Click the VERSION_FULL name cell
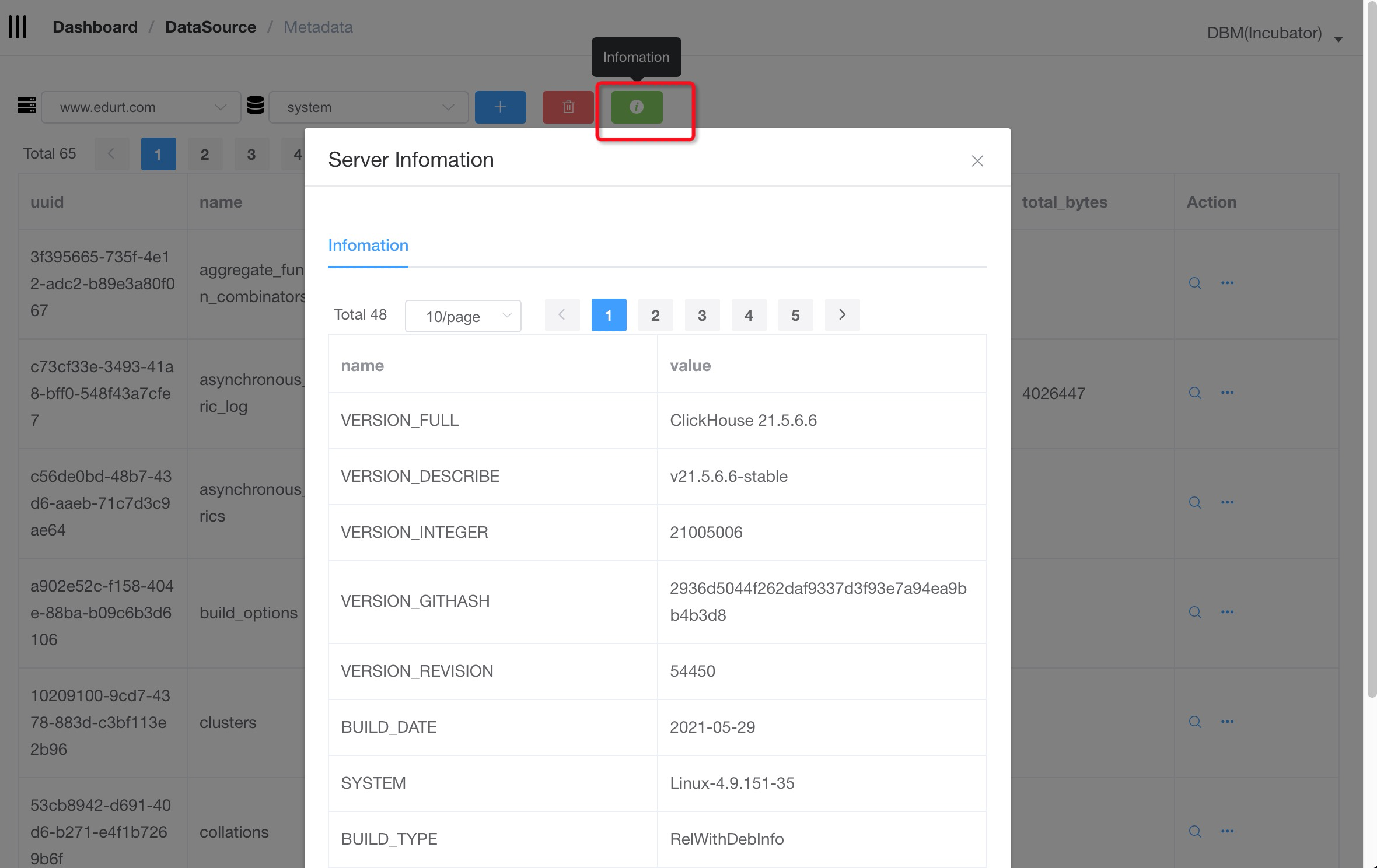The width and height of the screenshot is (1377, 868). 492,421
